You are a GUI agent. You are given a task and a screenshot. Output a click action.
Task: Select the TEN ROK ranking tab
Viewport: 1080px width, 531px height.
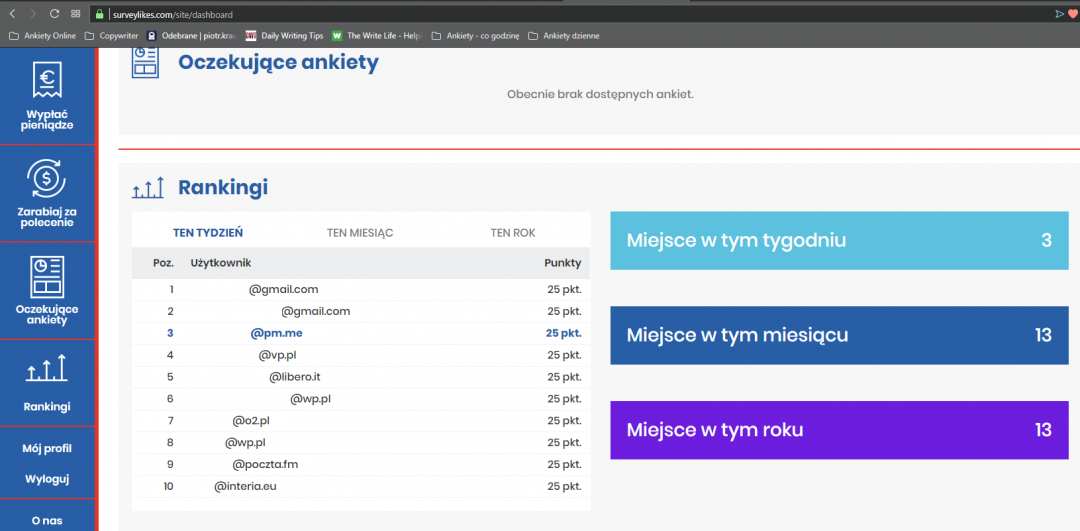pos(513,233)
